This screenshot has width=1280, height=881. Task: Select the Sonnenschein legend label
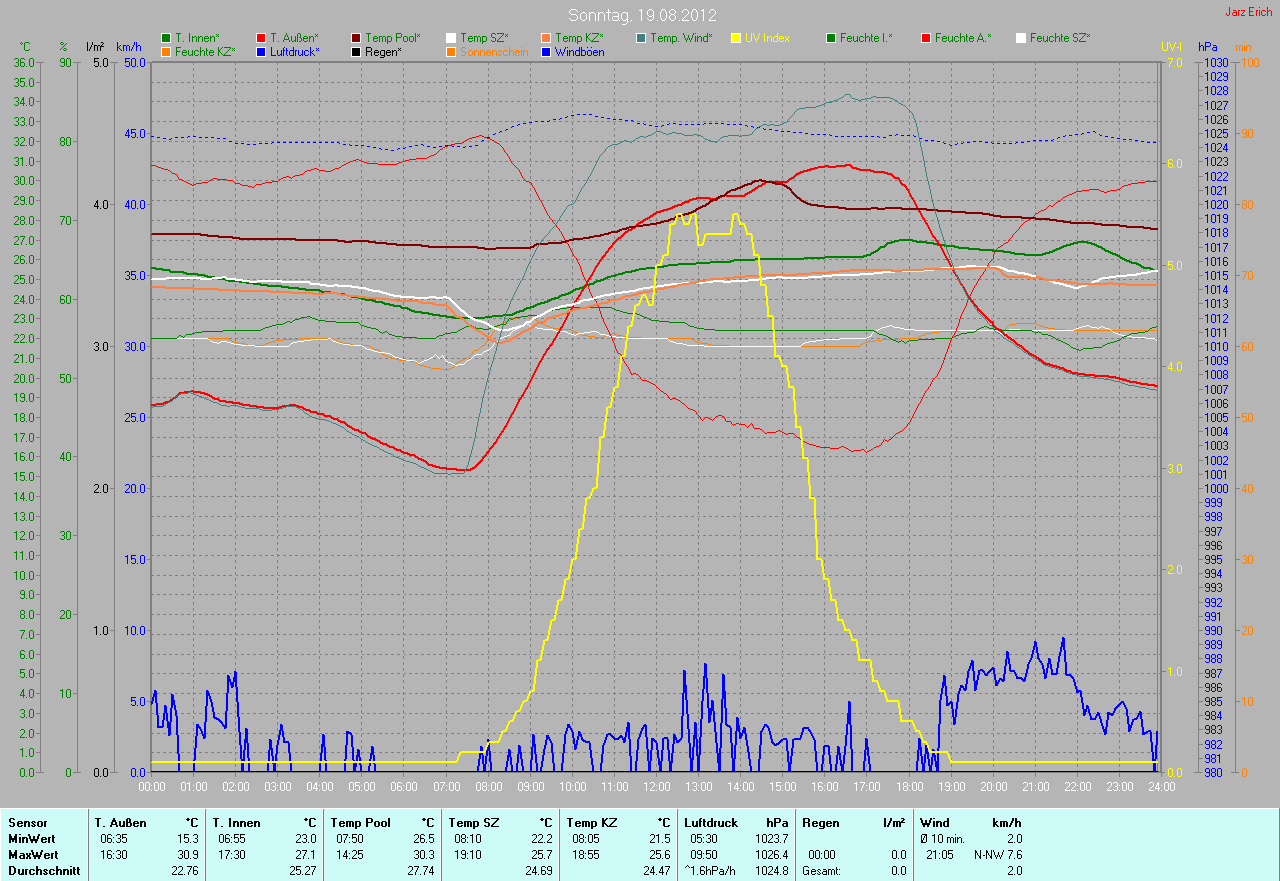click(x=494, y=51)
